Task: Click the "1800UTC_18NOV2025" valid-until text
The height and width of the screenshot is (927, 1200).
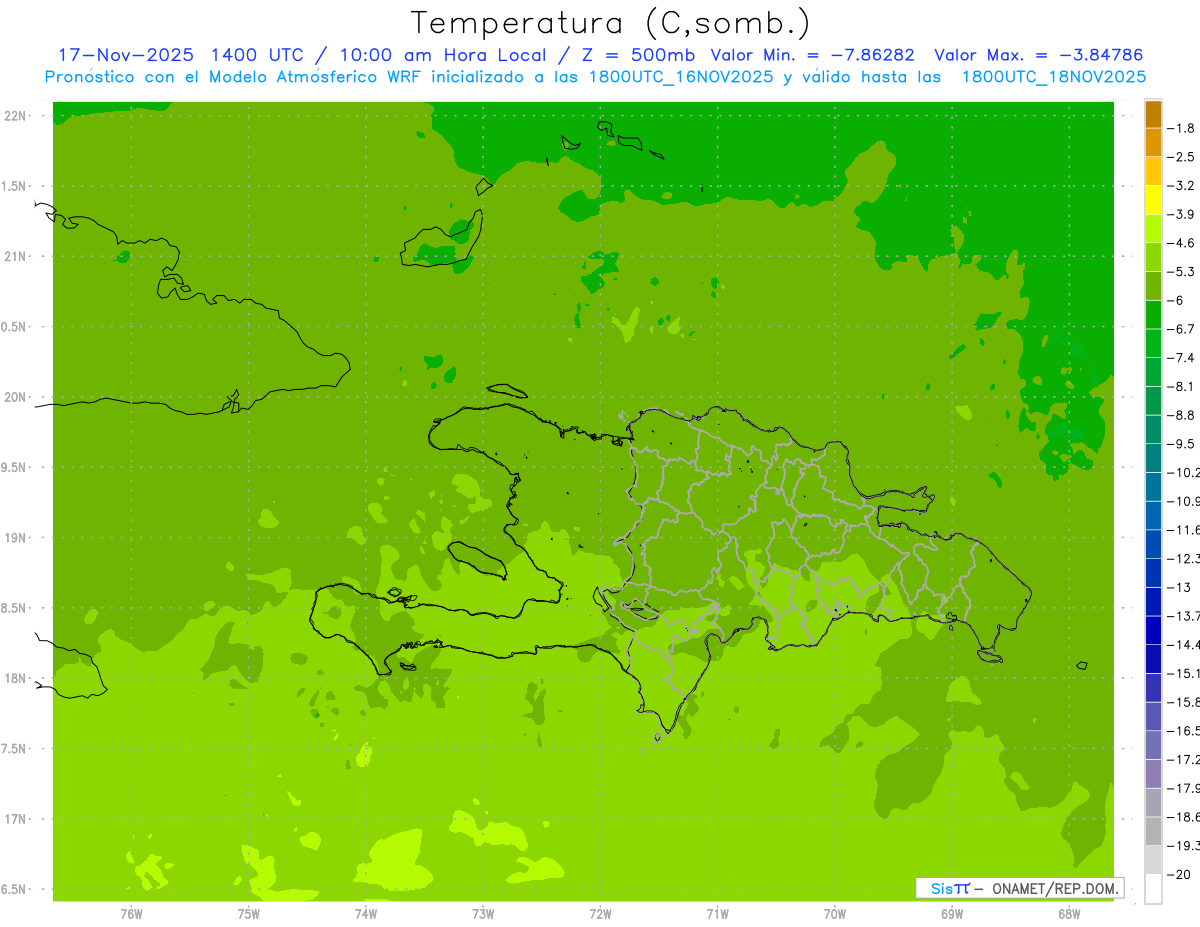Action: [x=1054, y=77]
